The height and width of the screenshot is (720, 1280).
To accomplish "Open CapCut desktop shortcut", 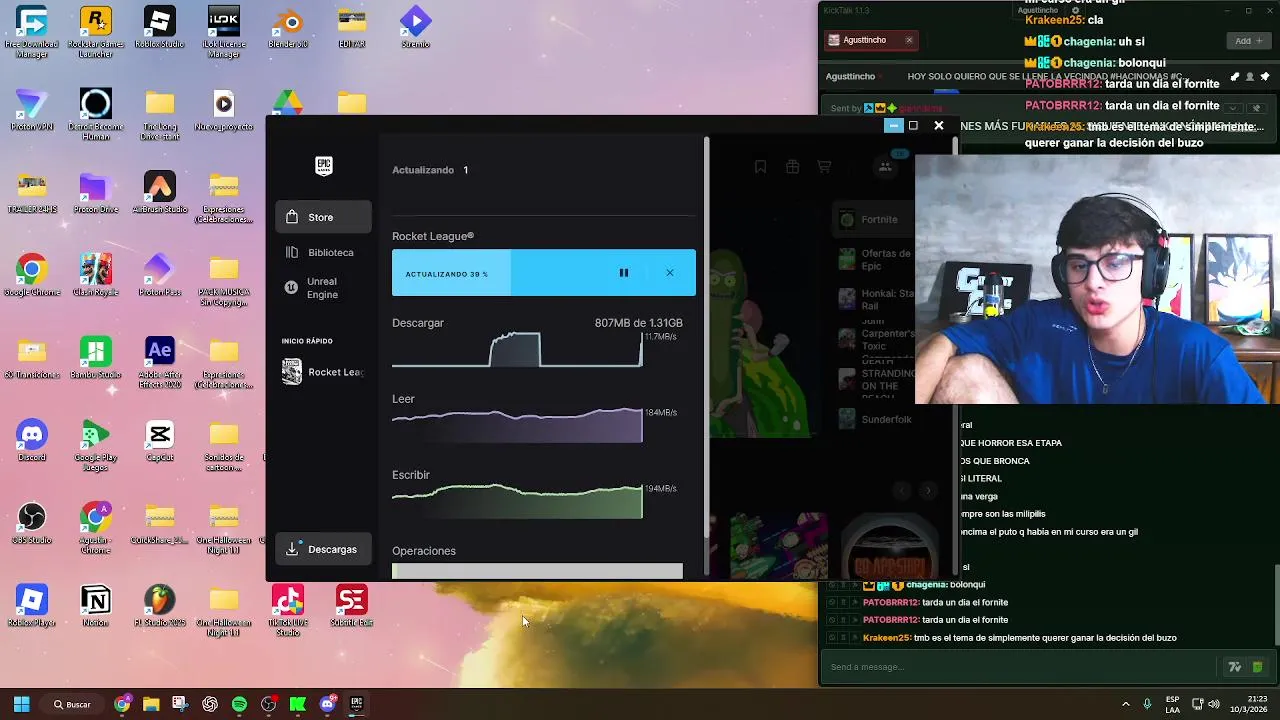I will [160, 440].
